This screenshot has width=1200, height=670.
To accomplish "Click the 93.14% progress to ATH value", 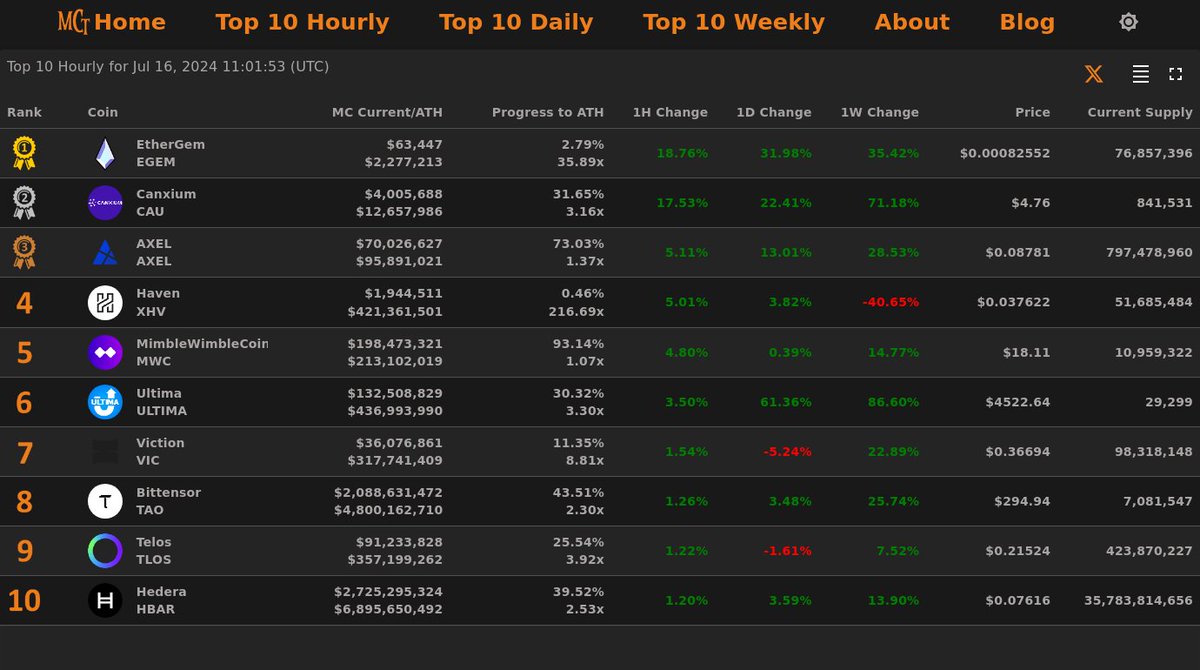I will click(578, 343).
